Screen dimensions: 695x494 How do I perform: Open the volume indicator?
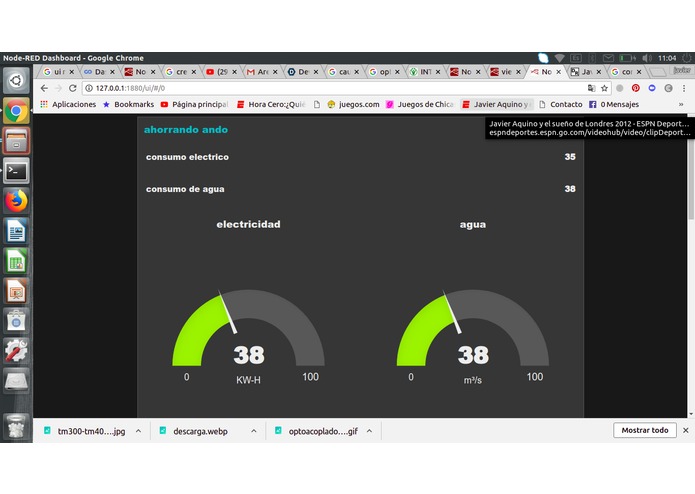(648, 58)
